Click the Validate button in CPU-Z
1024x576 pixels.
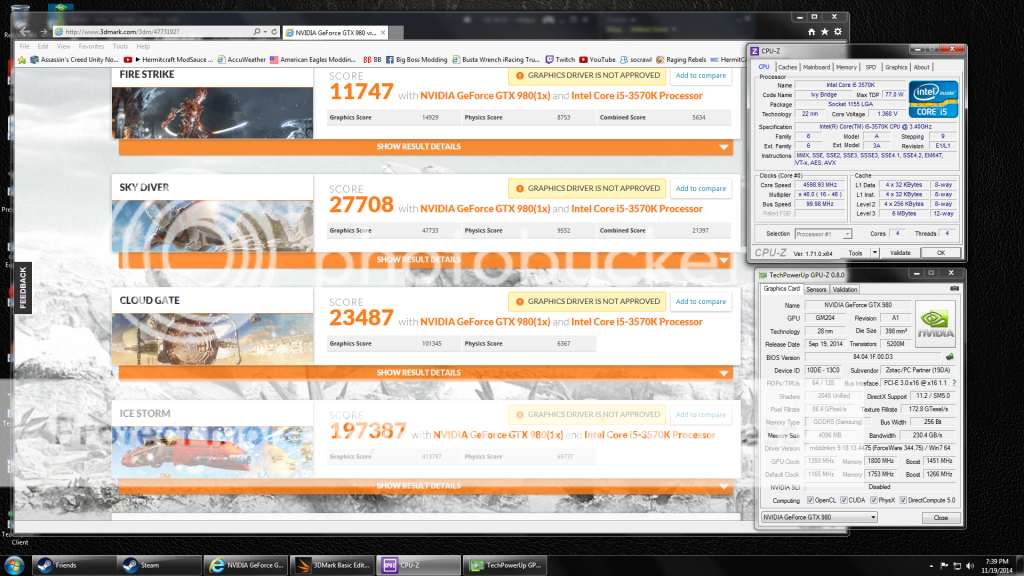(x=899, y=253)
